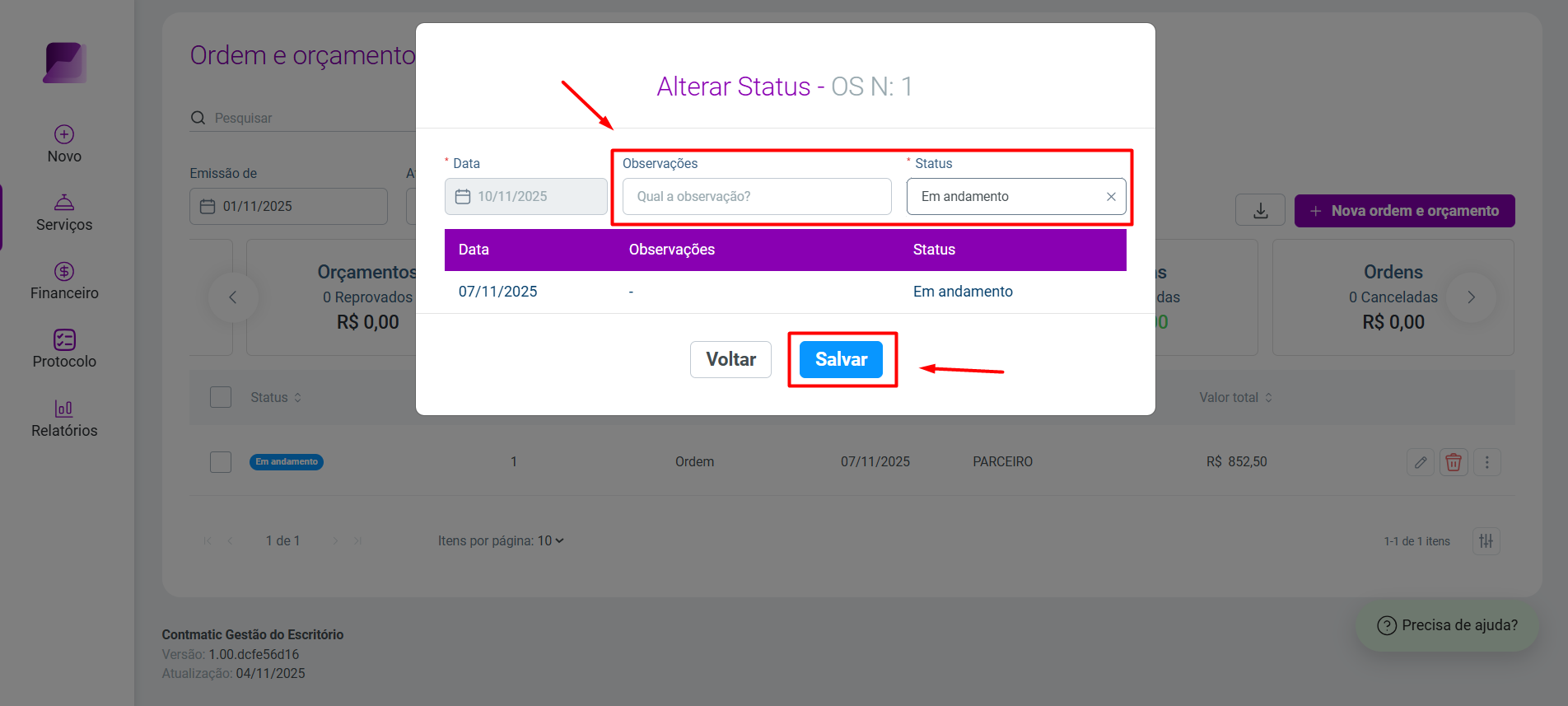This screenshot has height=706, width=1568.
Task: Open the three-dot more options menu
Action: [1487, 462]
